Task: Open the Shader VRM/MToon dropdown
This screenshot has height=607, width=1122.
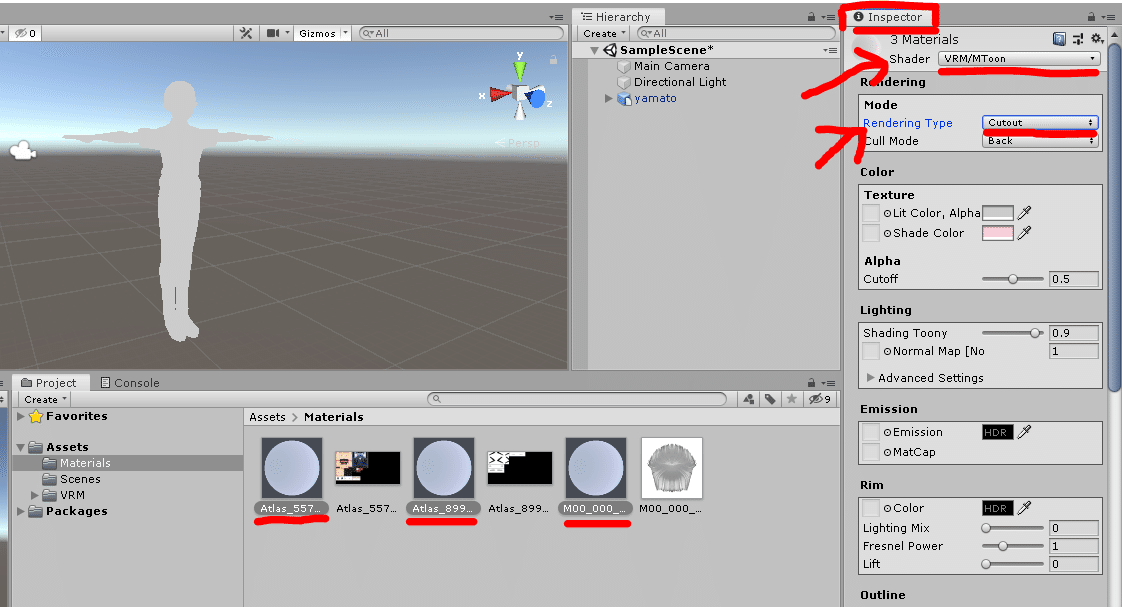Action: click(1019, 59)
